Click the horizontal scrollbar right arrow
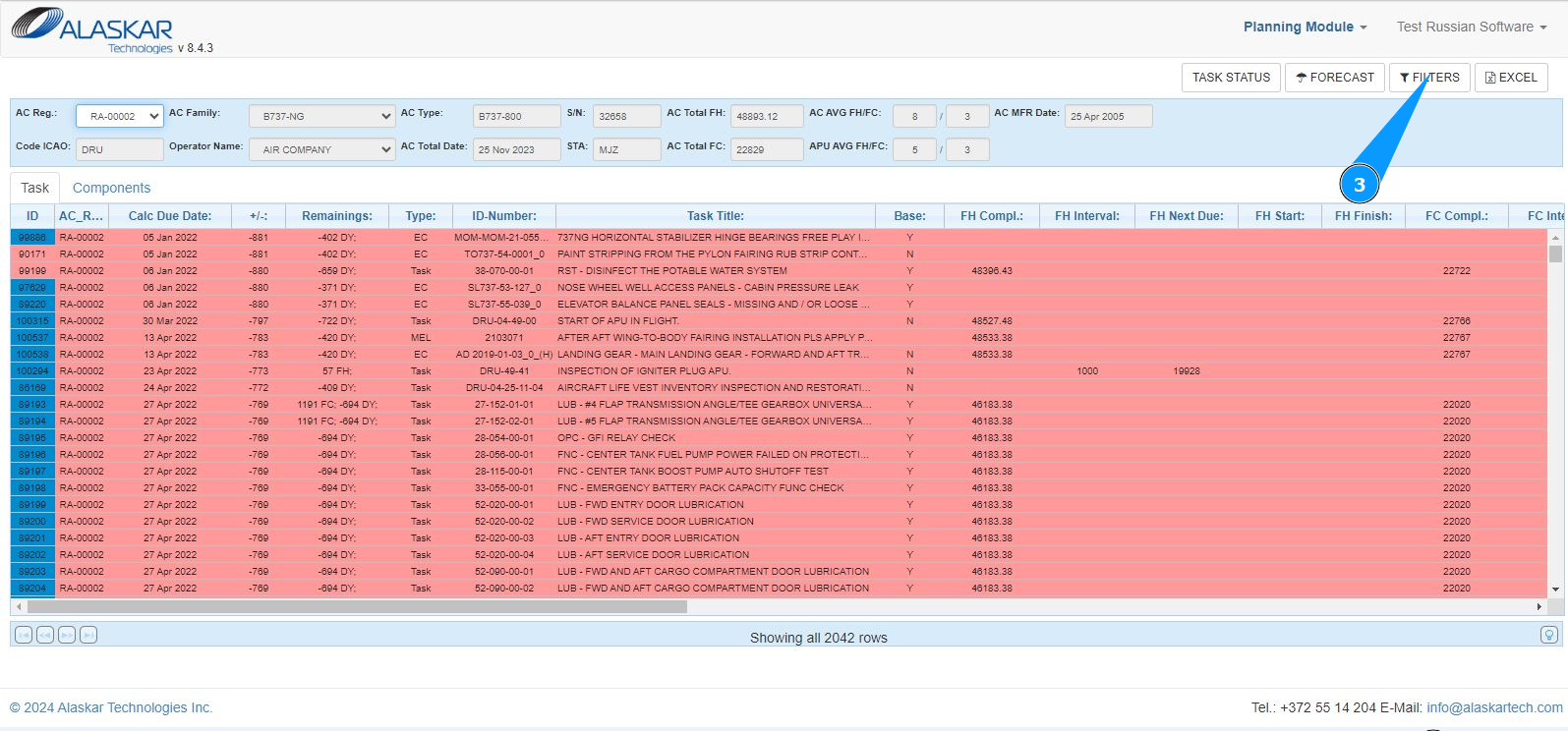 (1539, 607)
